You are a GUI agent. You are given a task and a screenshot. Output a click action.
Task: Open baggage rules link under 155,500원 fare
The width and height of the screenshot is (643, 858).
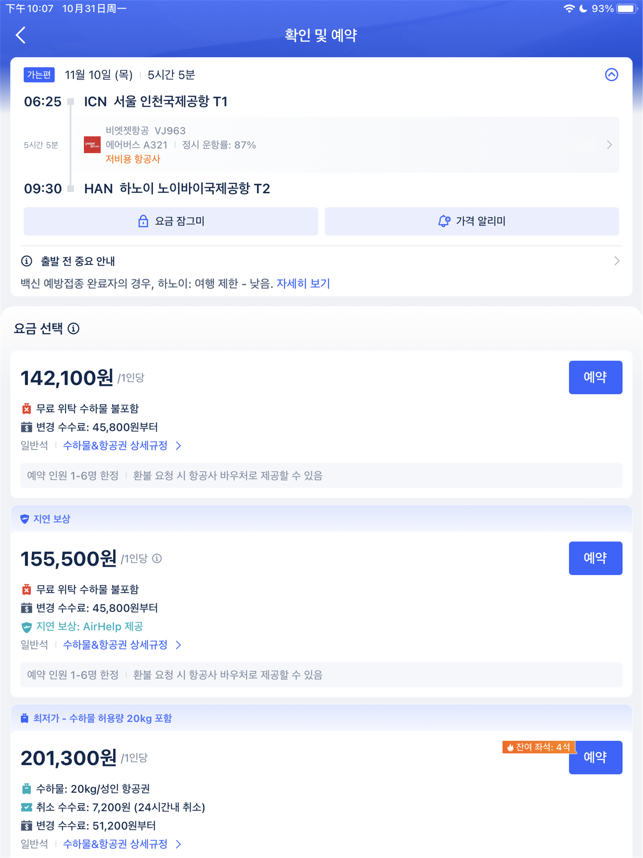122,645
